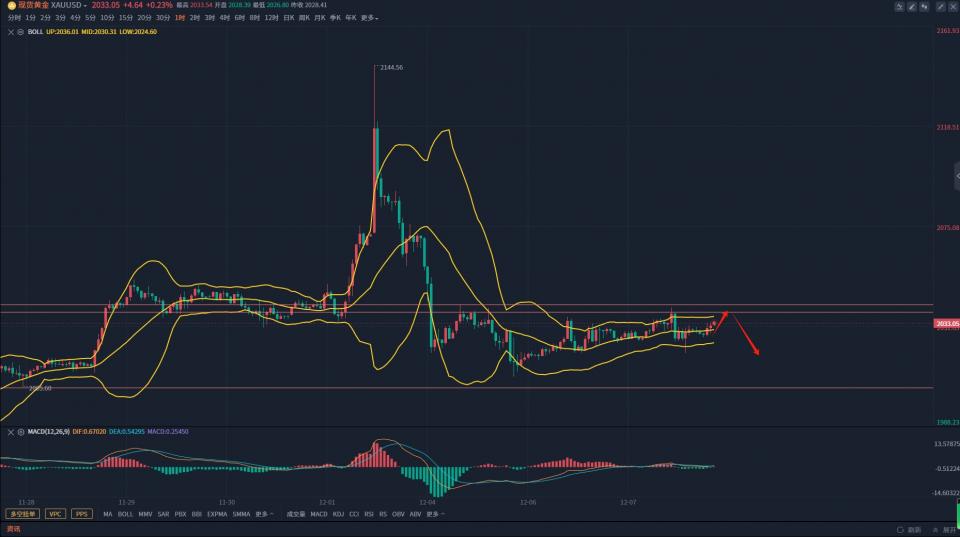
Task: Click the first drawing tool icon at top right
Action: (899, 7)
